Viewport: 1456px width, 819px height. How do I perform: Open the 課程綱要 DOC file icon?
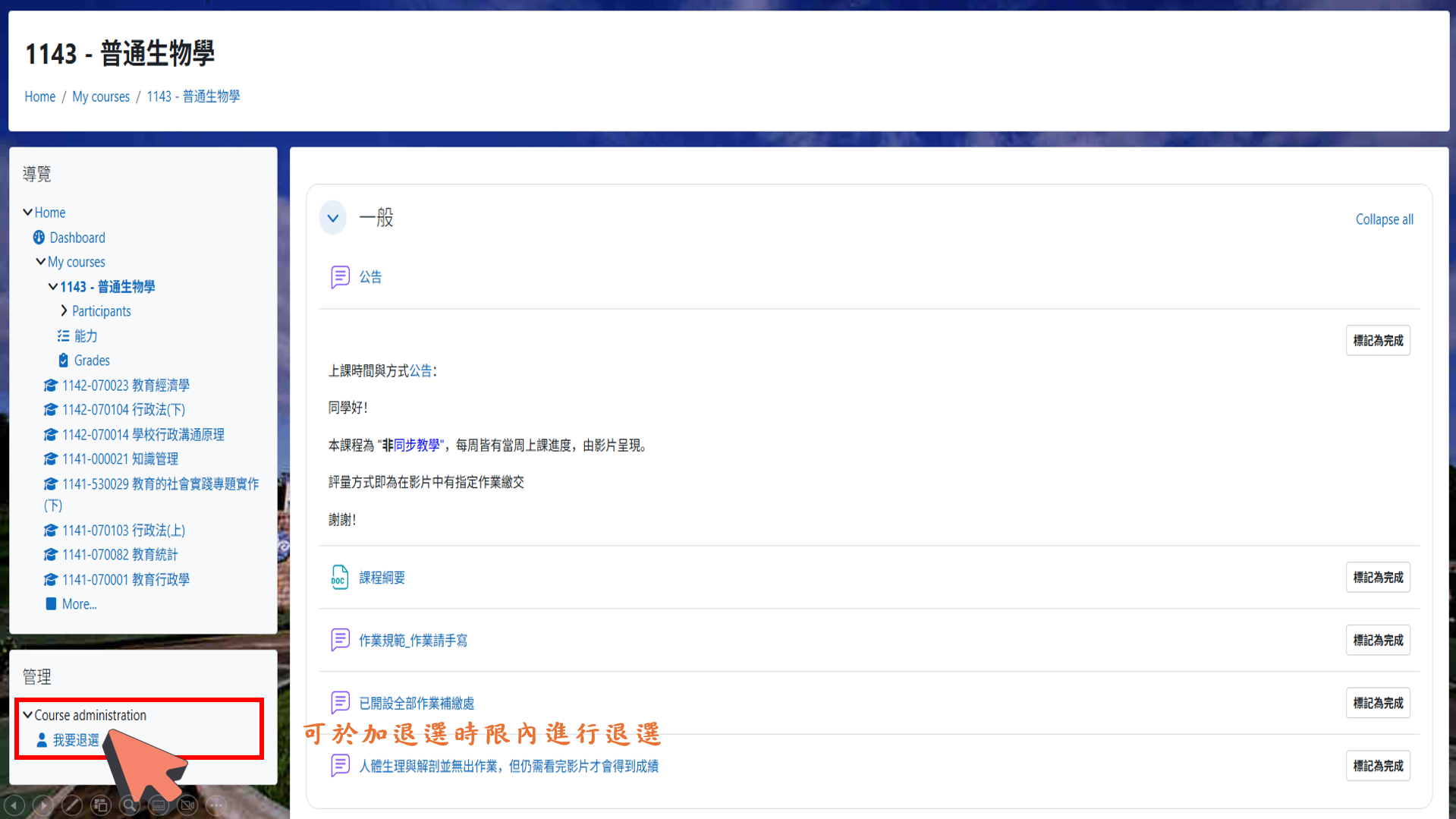click(x=340, y=578)
